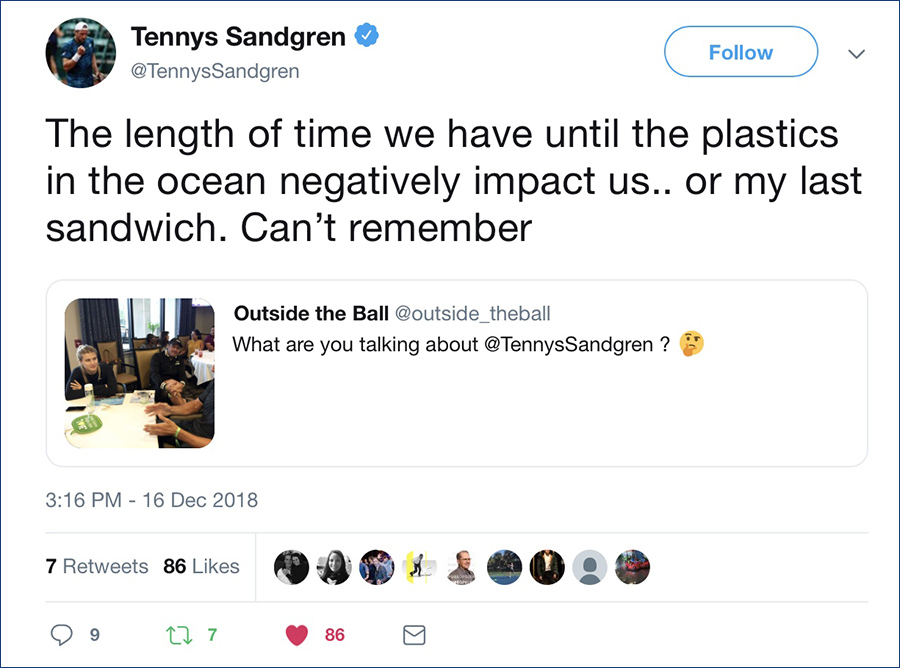Open the quoted tweet photo thumbnail

pos(139,373)
